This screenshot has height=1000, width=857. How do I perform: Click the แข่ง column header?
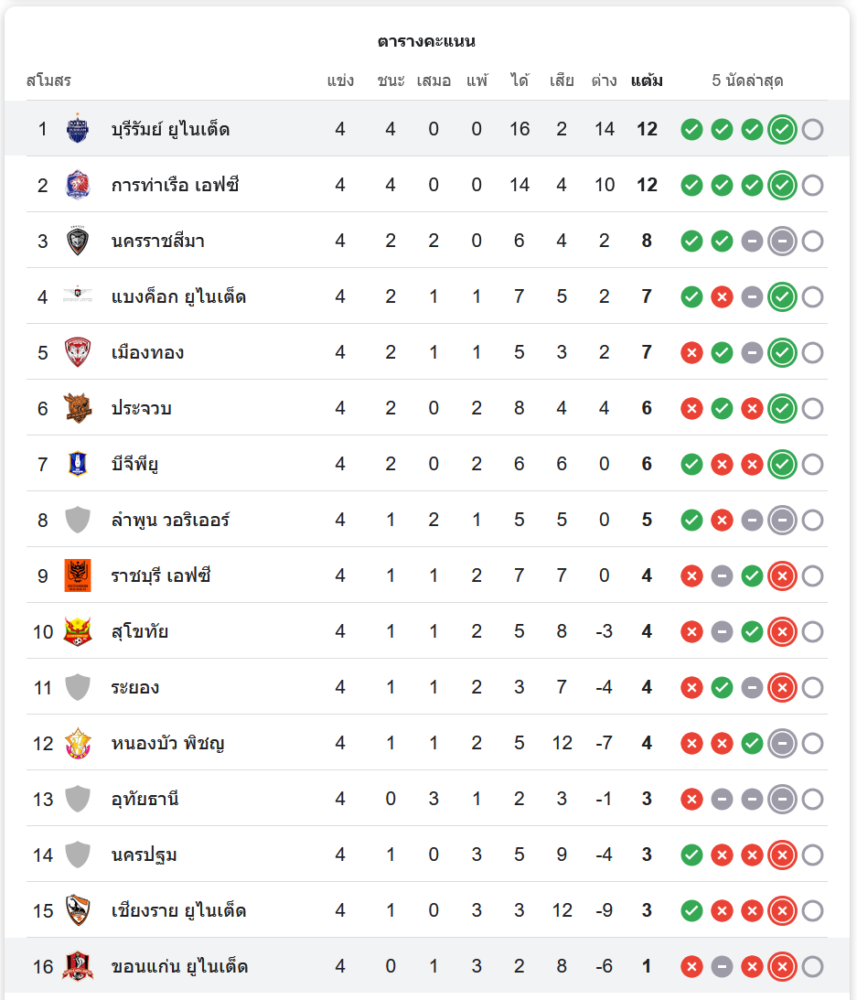click(340, 80)
